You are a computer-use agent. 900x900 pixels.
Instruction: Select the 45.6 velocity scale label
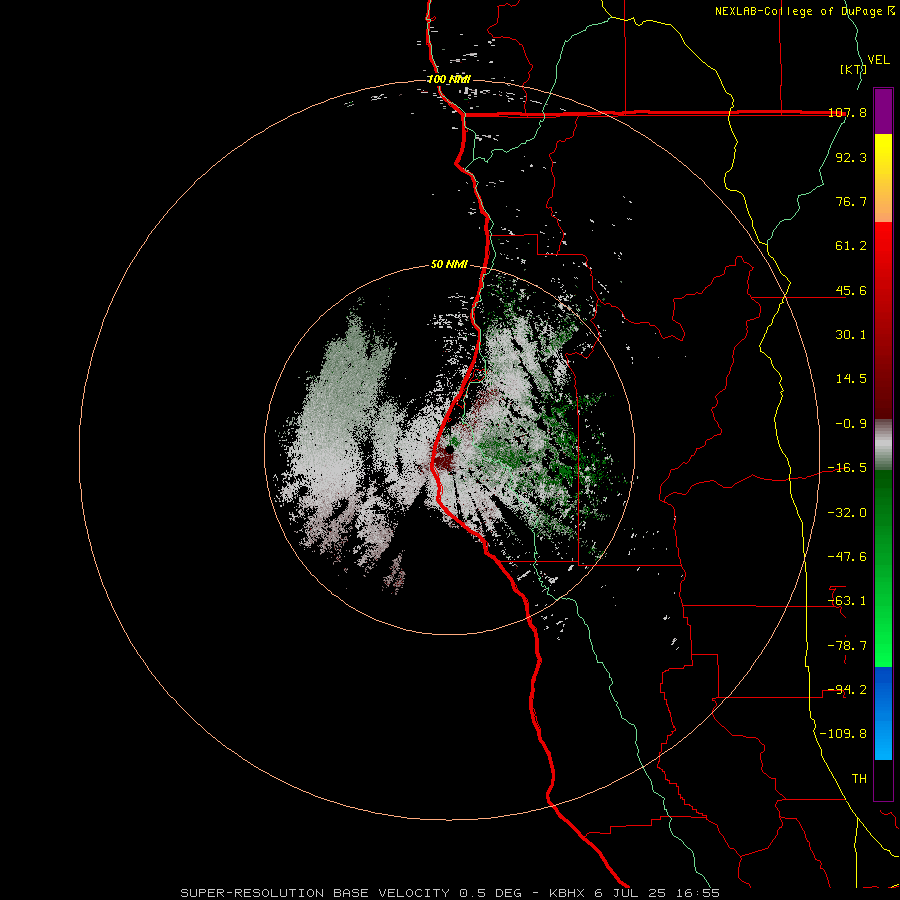[851, 290]
